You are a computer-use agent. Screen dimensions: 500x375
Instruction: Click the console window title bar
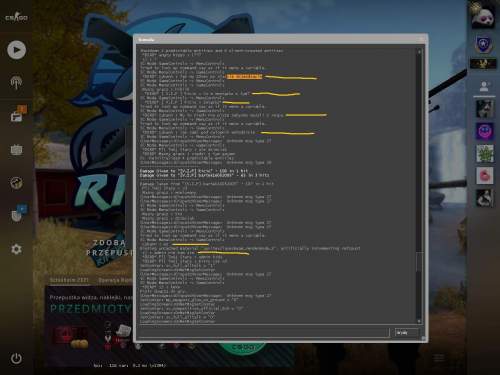[281, 39]
